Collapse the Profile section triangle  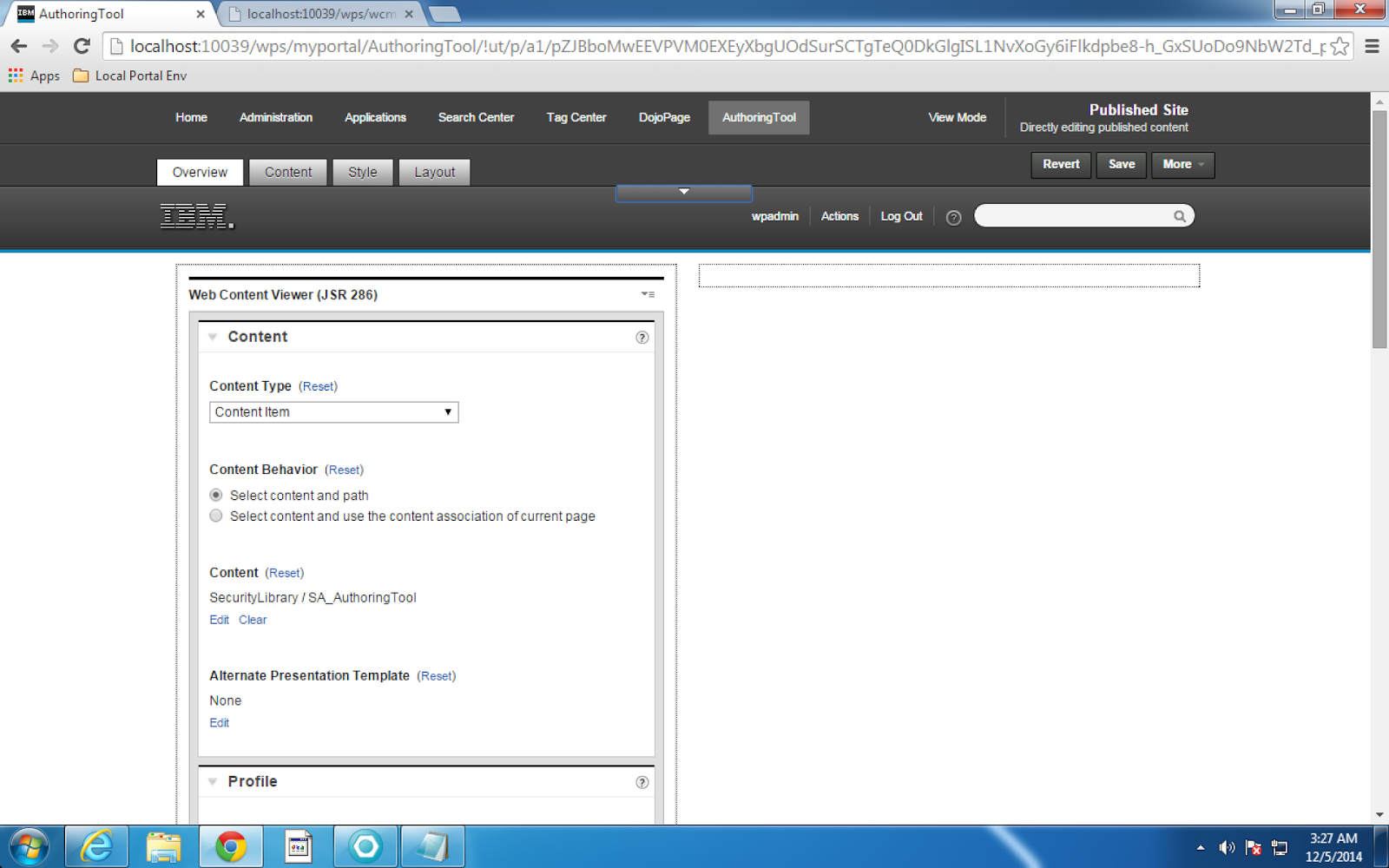(213, 781)
